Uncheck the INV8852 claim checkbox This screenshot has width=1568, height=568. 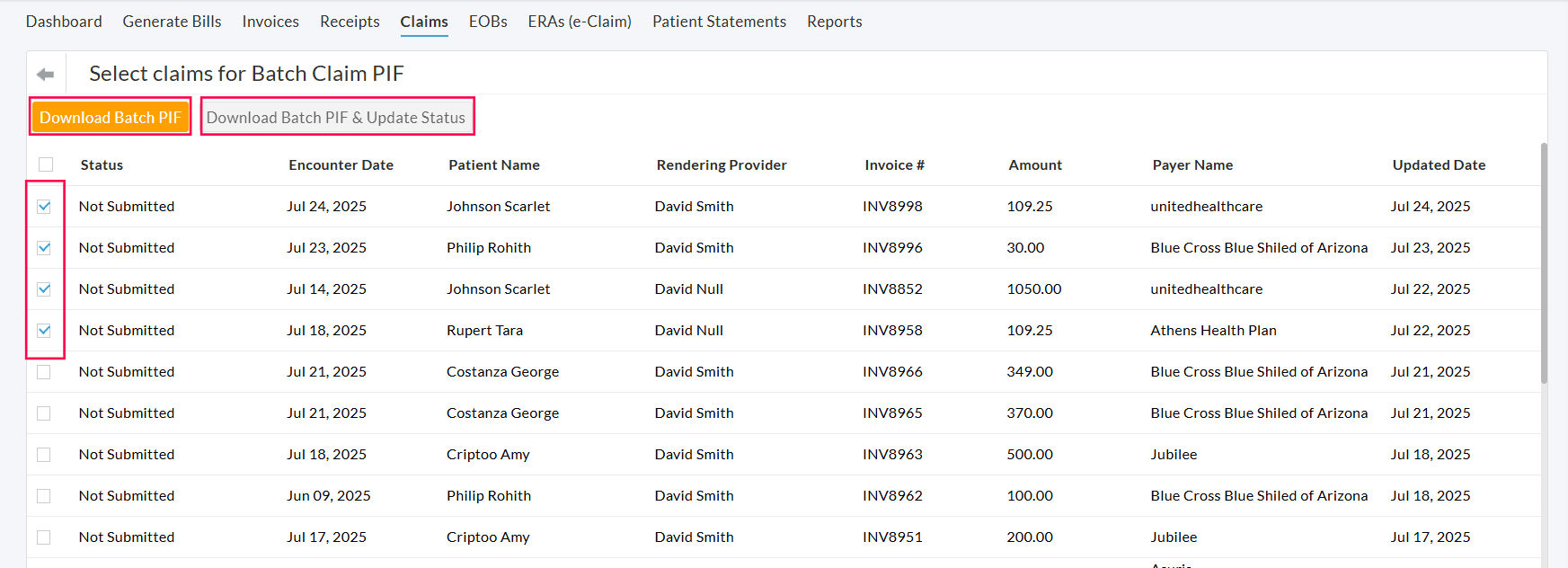coord(44,289)
